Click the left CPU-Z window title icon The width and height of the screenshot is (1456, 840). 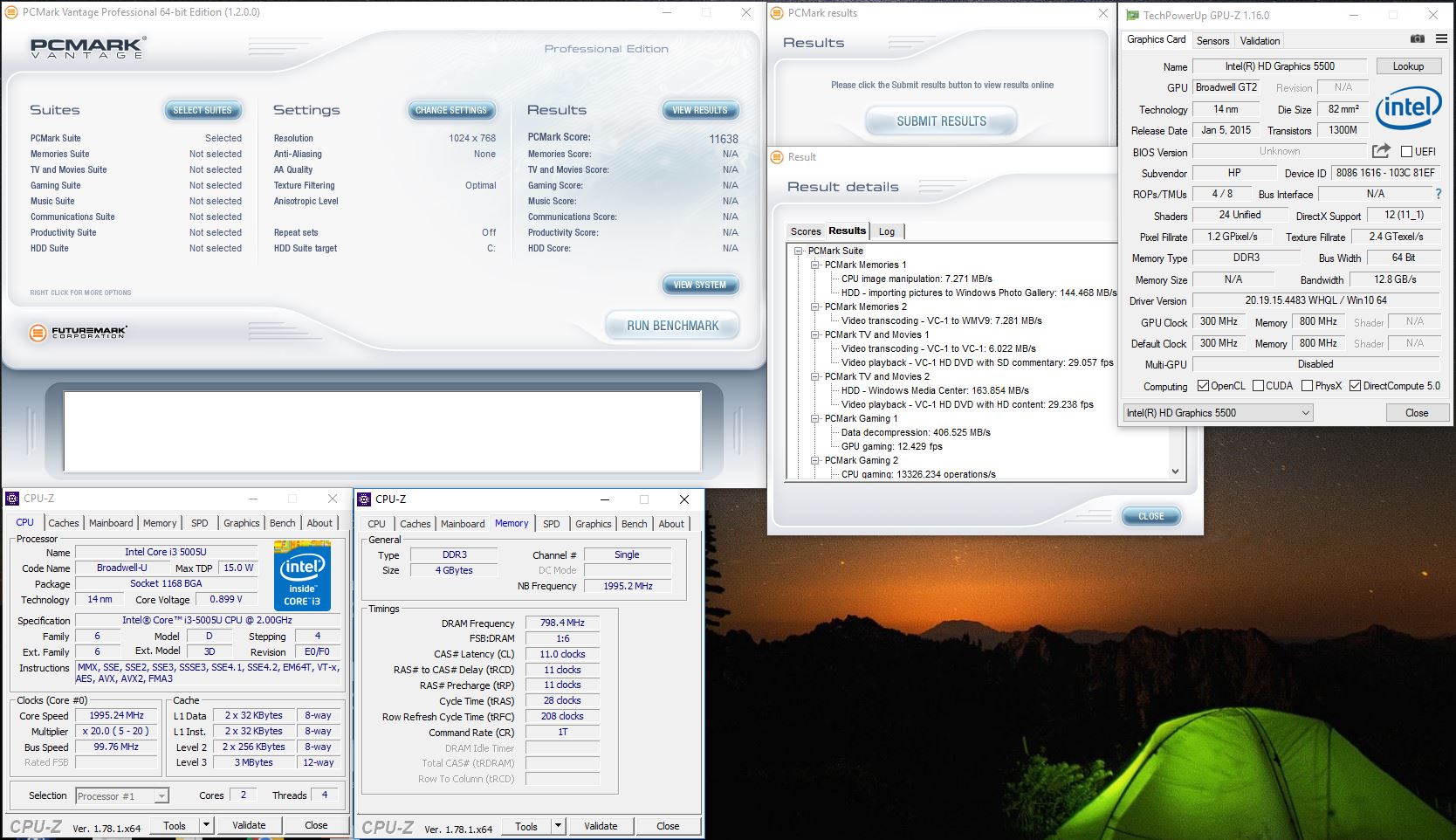click(12, 498)
